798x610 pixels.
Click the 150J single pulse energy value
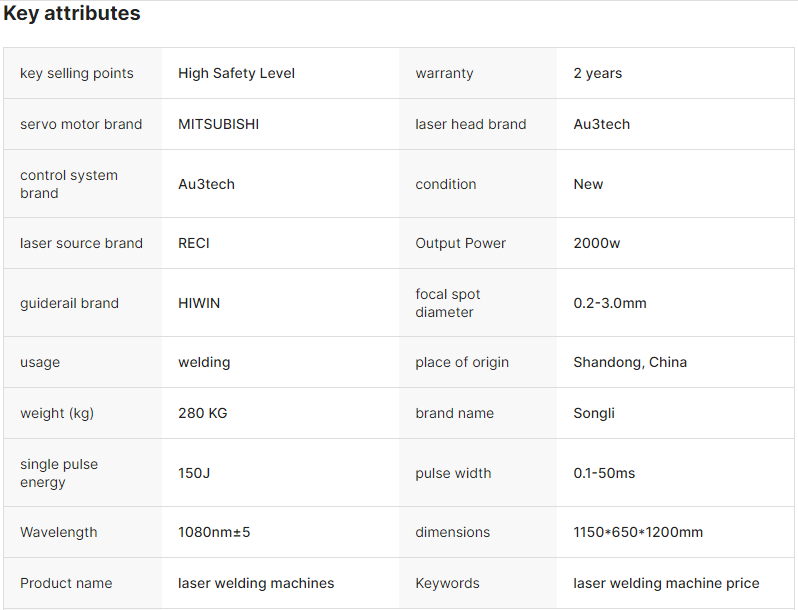click(194, 473)
